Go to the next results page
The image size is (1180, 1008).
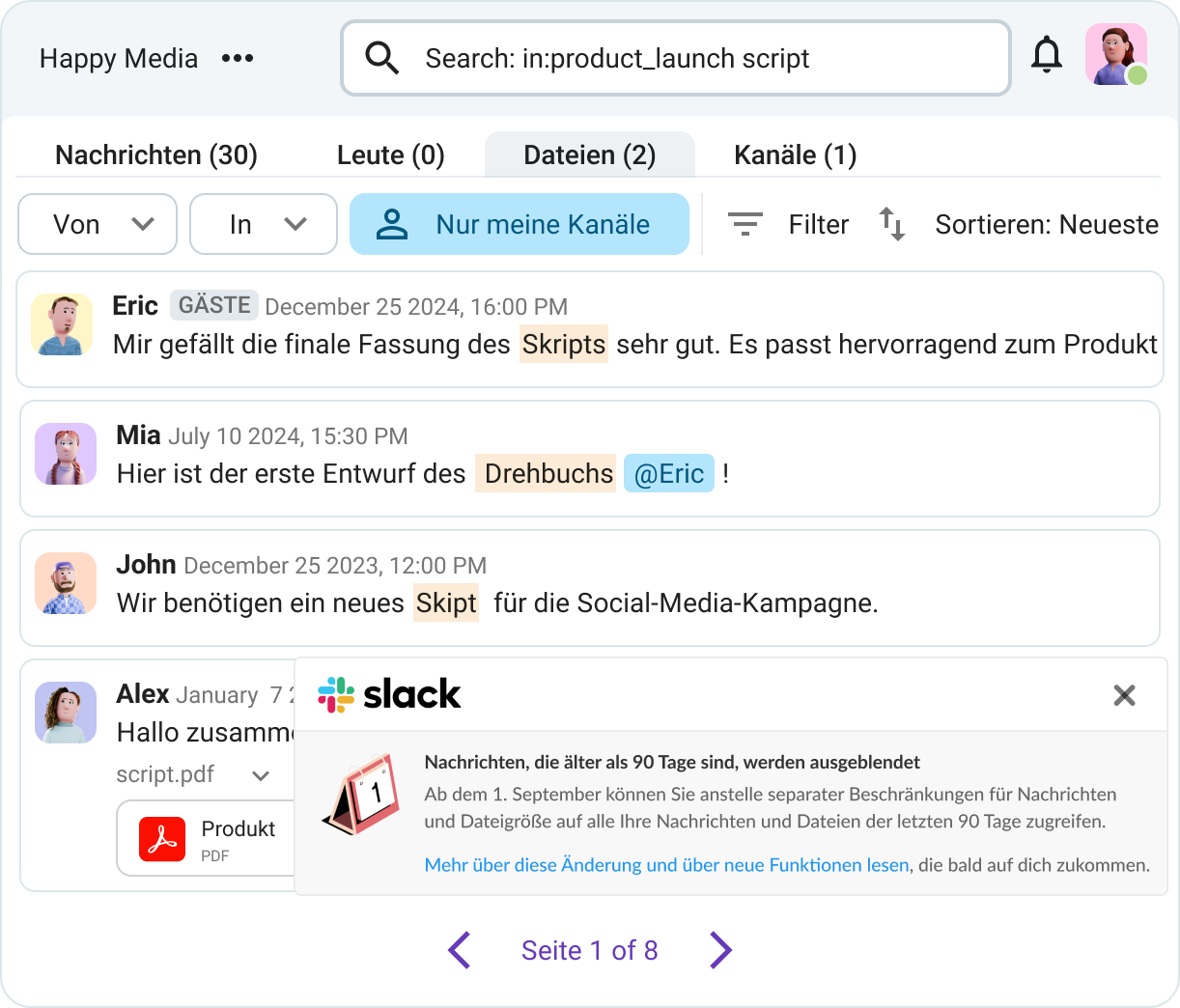[720, 950]
